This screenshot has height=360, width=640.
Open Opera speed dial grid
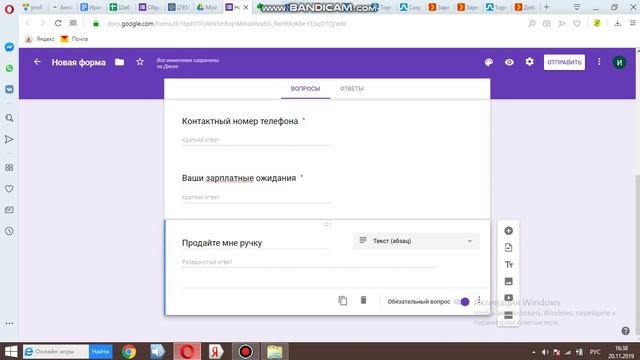pos(73,23)
